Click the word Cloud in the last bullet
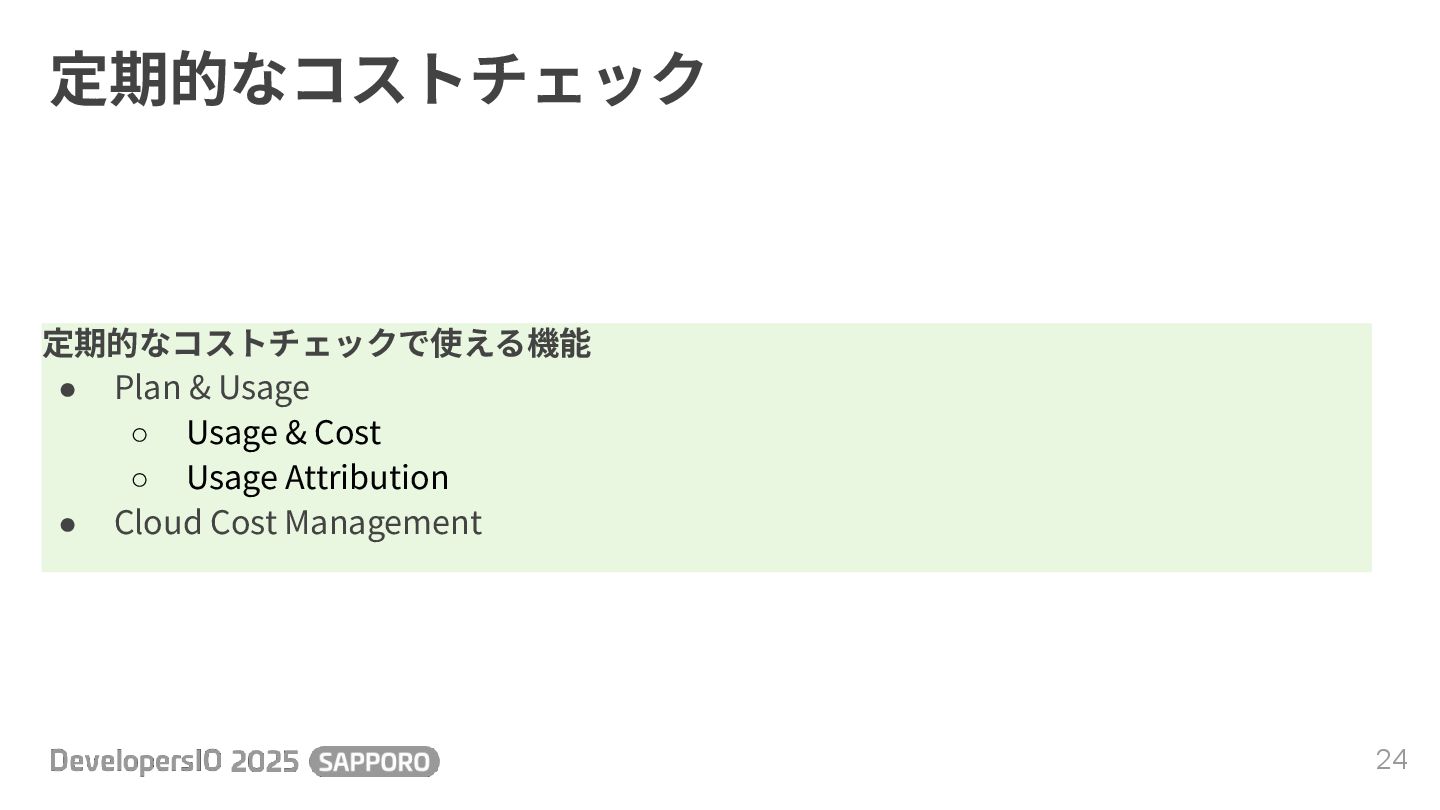Image resolution: width=1440 pixels, height=810 pixels. click(144, 523)
